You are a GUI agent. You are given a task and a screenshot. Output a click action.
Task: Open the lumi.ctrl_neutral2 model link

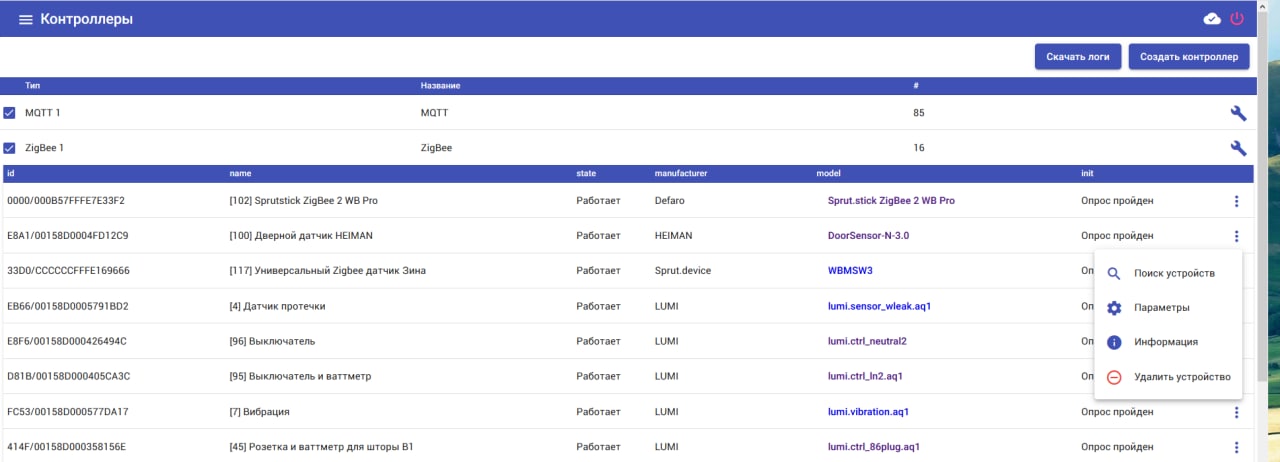pyautogui.click(x=867, y=341)
